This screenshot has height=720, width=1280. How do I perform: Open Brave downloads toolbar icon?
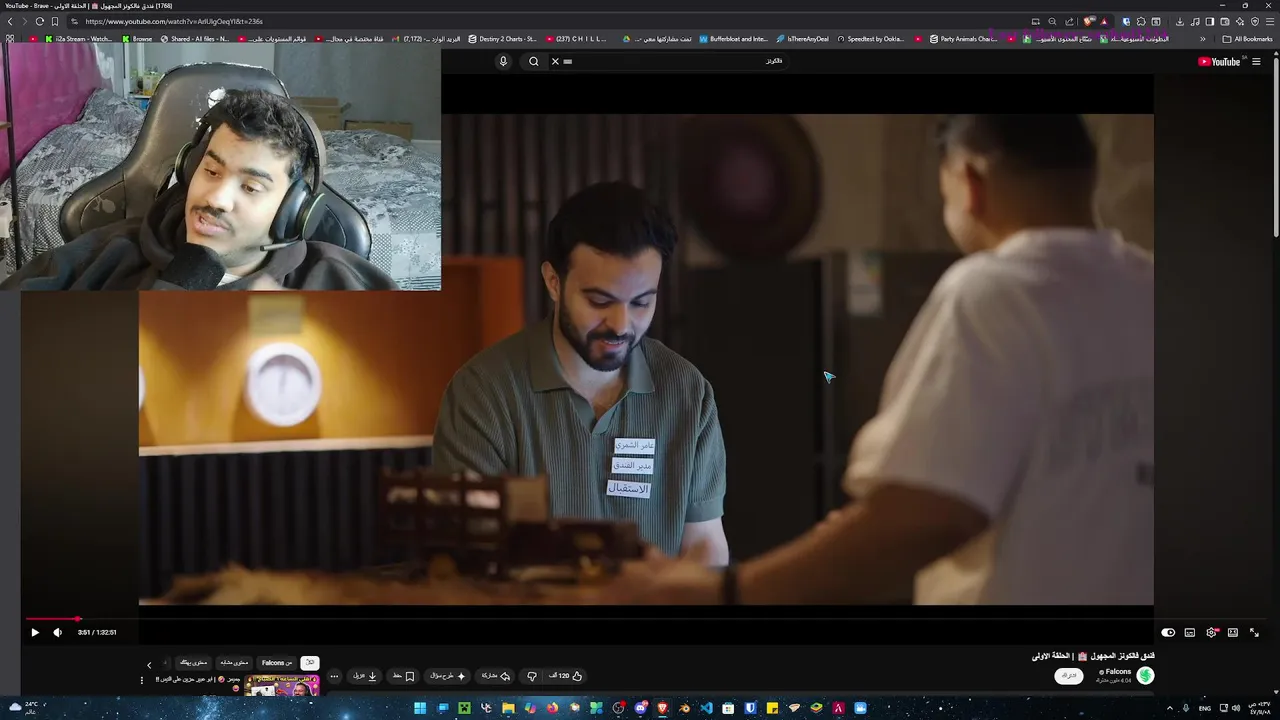[1180, 21]
